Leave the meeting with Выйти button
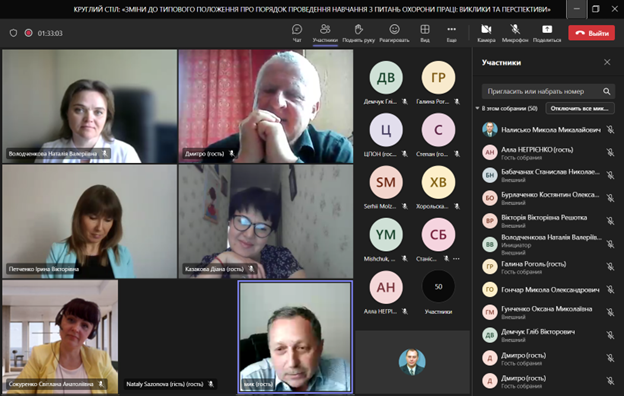This screenshot has height=396, width=624. coord(592,33)
